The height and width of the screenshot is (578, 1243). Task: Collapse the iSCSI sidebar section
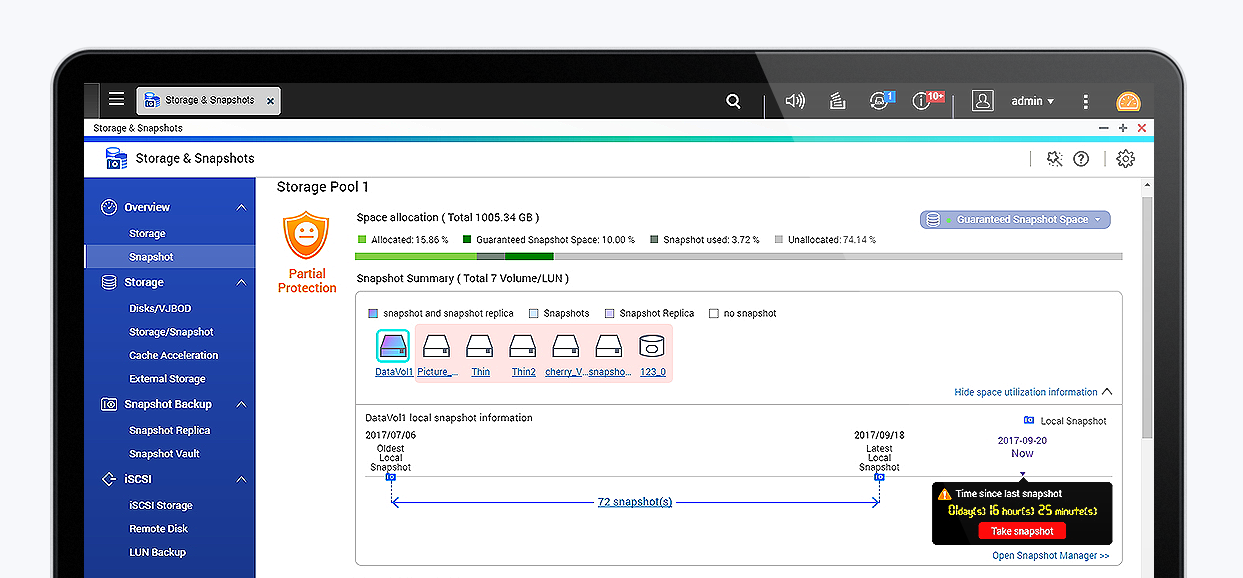tap(241, 480)
